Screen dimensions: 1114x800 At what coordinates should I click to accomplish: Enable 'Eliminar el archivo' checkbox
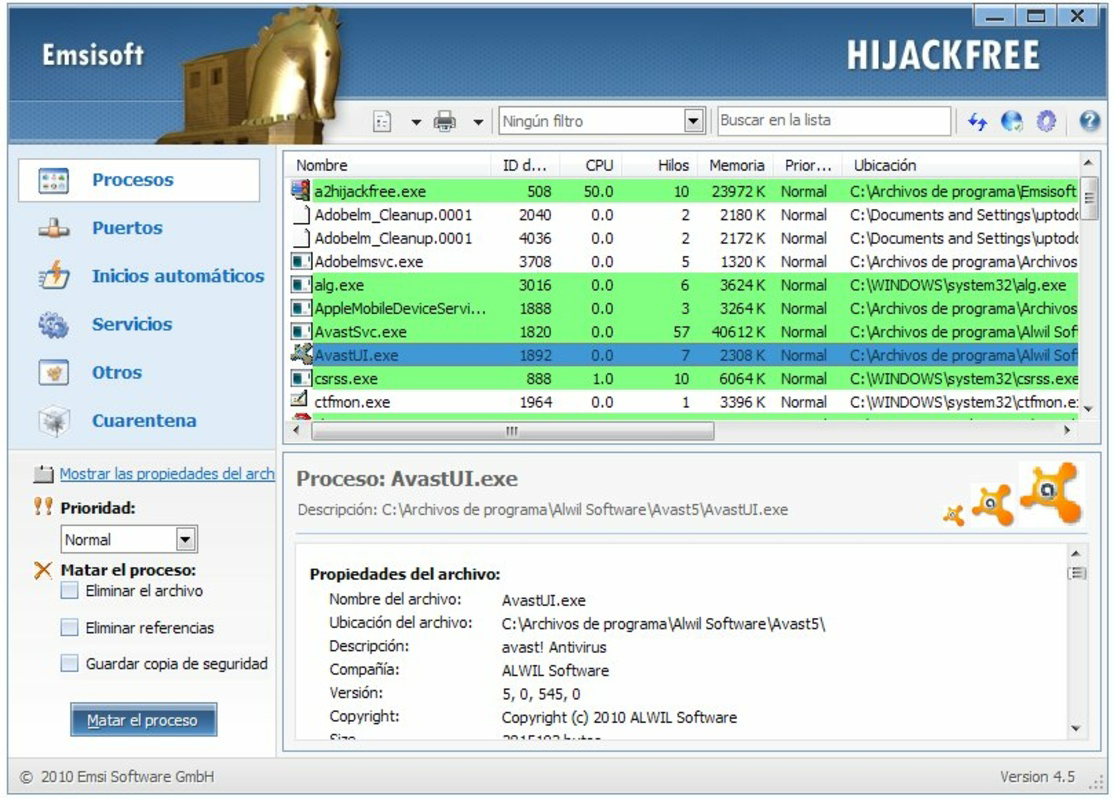70,590
